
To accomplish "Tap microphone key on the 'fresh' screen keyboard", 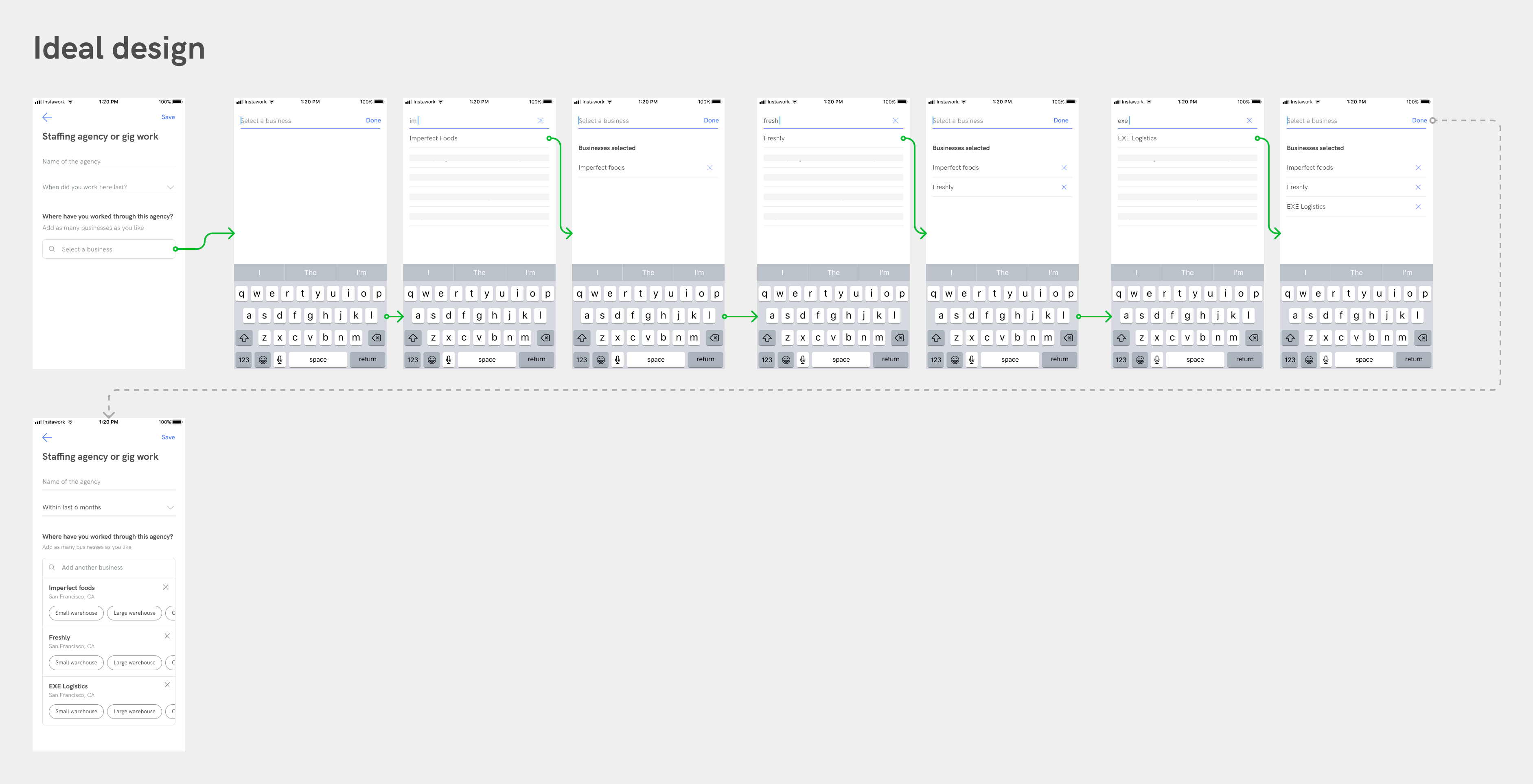I will [803, 359].
